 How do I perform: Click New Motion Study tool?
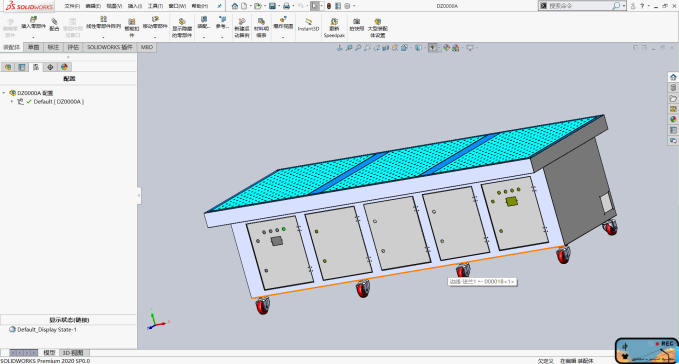[x=242, y=28]
